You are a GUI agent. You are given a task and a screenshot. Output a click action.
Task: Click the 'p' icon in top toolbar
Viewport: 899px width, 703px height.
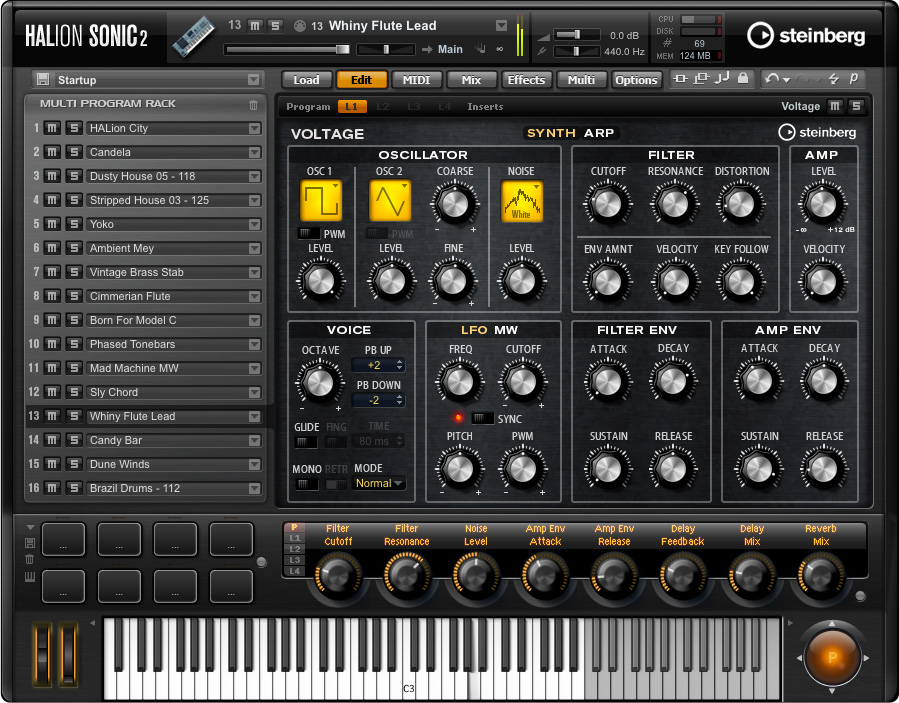(x=854, y=78)
